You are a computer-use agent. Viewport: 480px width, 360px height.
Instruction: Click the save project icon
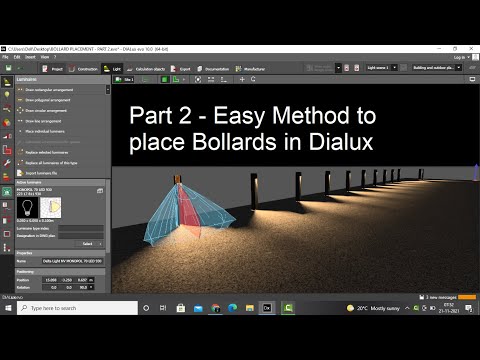(9, 68)
